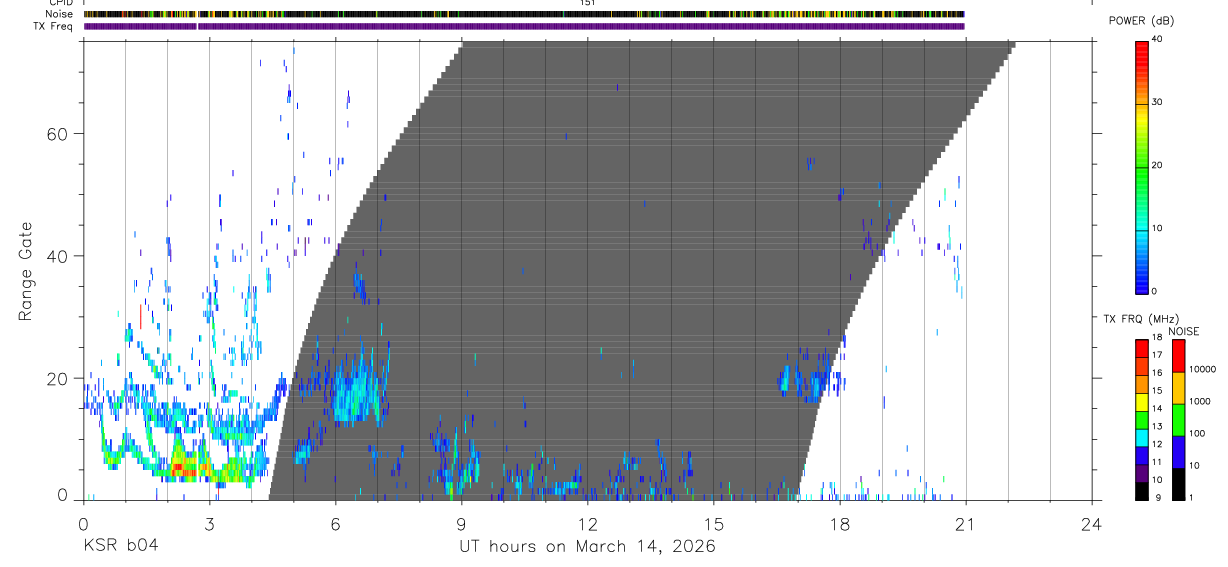This screenshot has width=1228, height=567.
Task: Click the Range Gate y-axis title
Action: point(24,271)
